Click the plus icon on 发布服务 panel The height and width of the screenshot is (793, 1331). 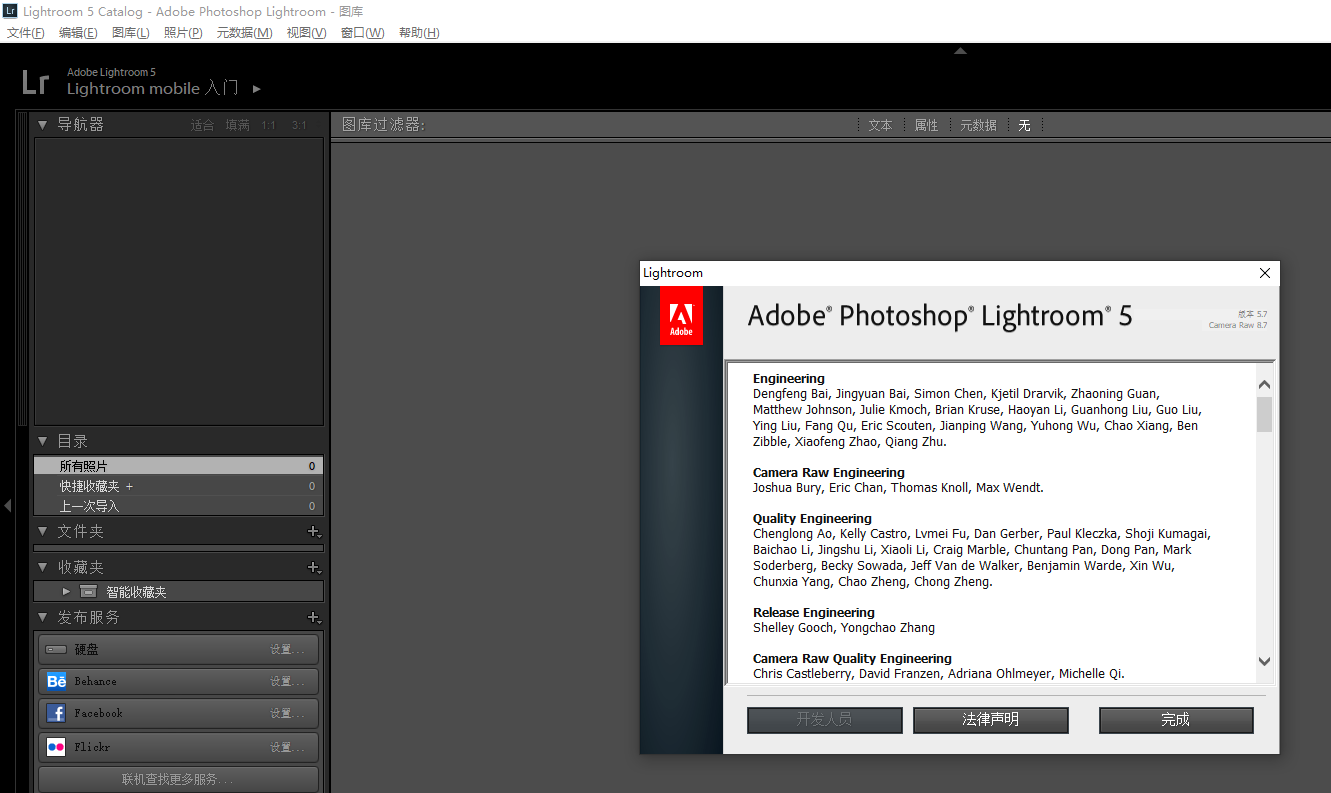[313, 617]
